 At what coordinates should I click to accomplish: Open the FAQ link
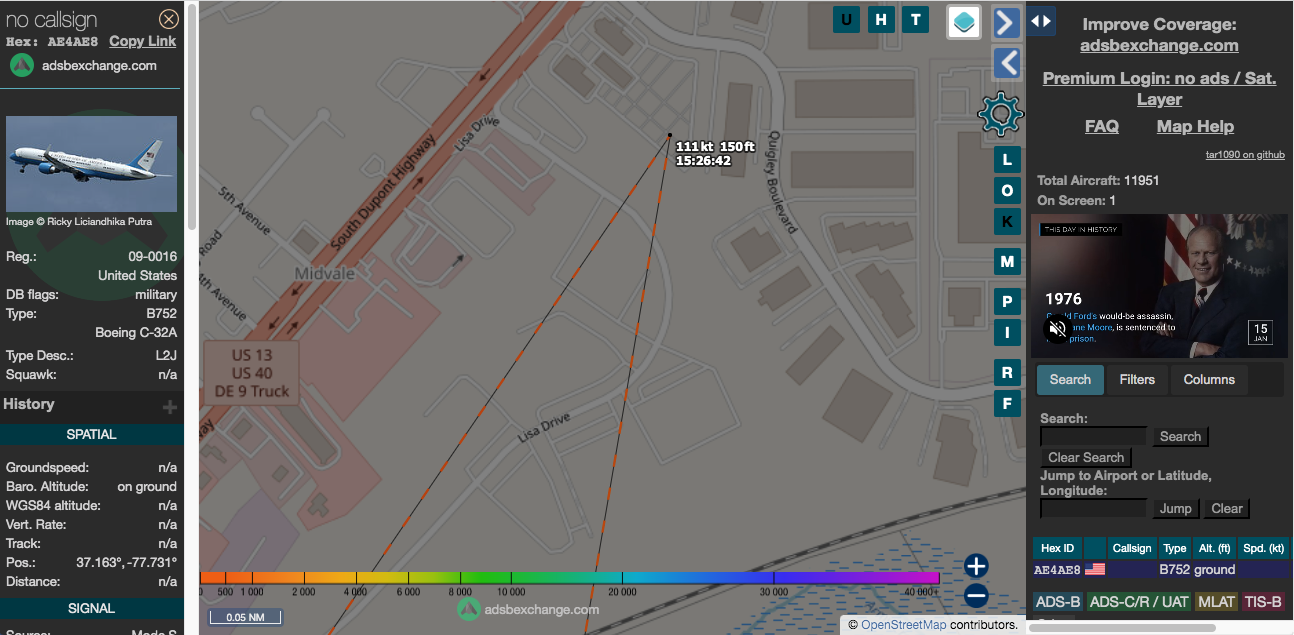[1102, 126]
